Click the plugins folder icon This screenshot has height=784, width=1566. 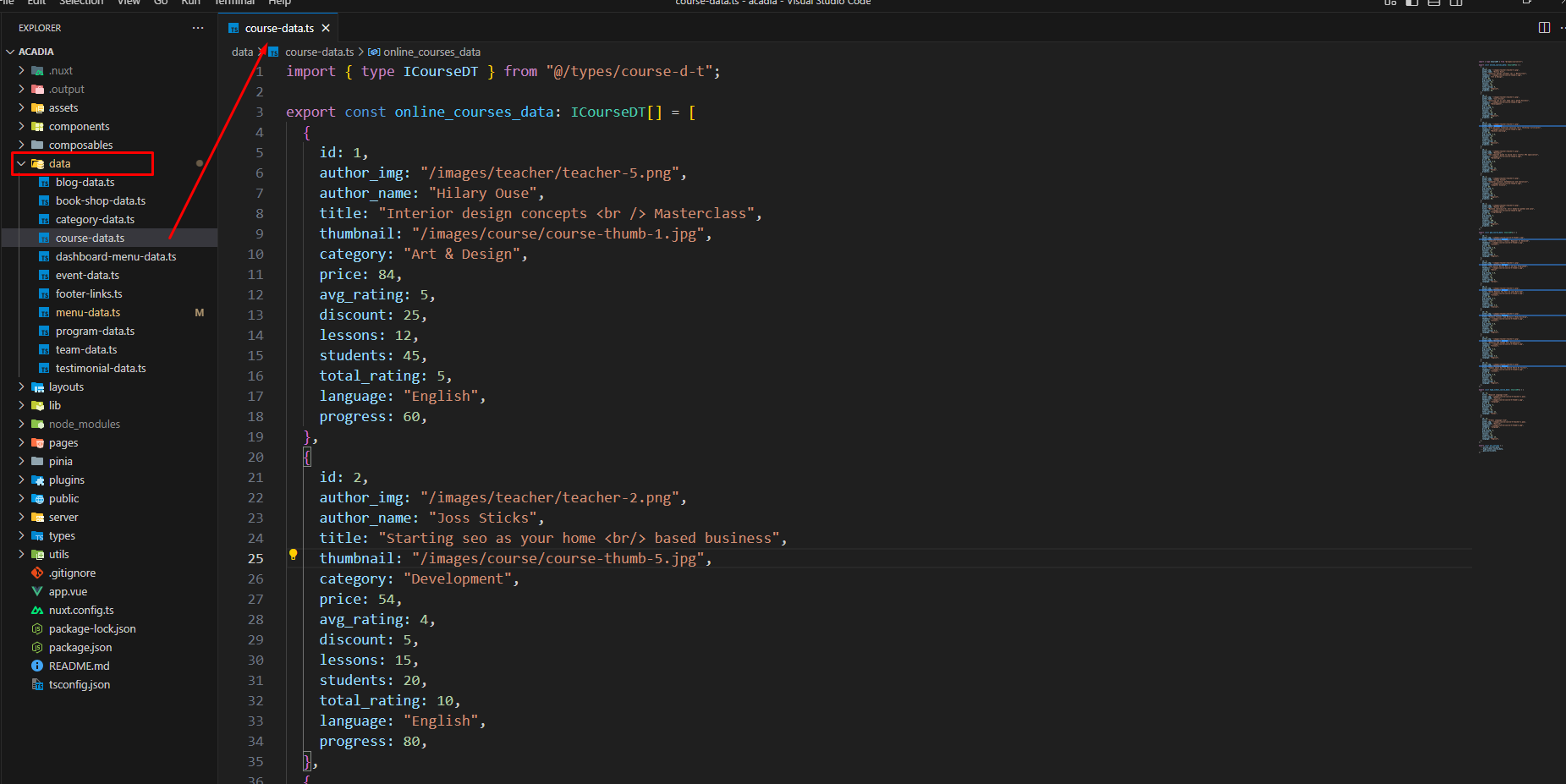tap(37, 480)
